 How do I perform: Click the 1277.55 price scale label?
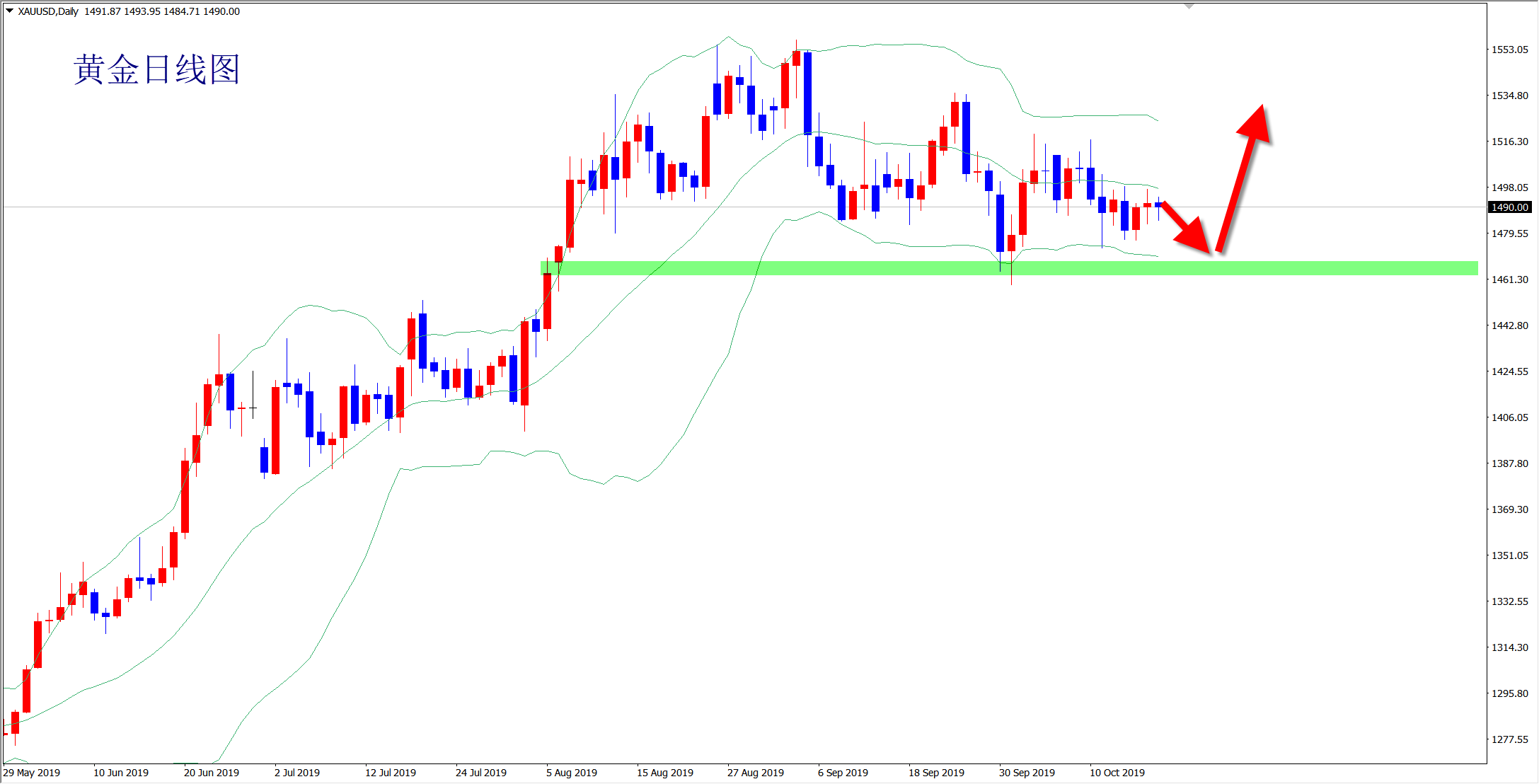(x=1510, y=739)
